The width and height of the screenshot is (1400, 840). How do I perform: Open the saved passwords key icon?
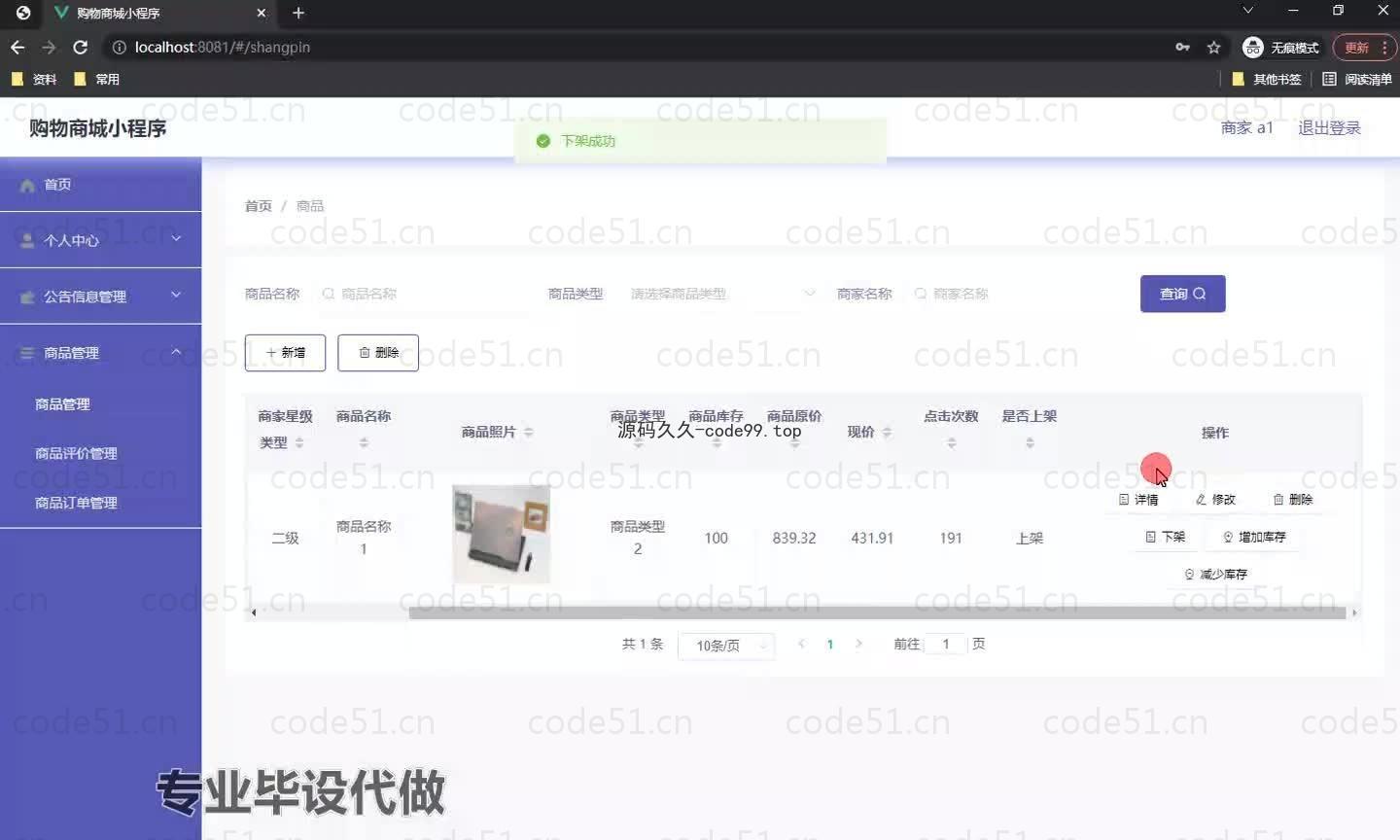[x=1182, y=47]
